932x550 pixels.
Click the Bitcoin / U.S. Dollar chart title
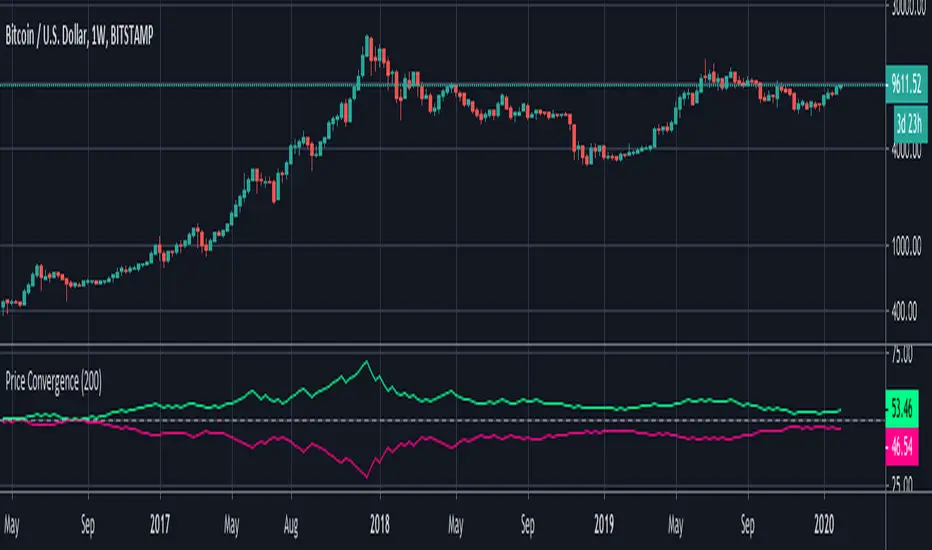[x=79, y=36]
